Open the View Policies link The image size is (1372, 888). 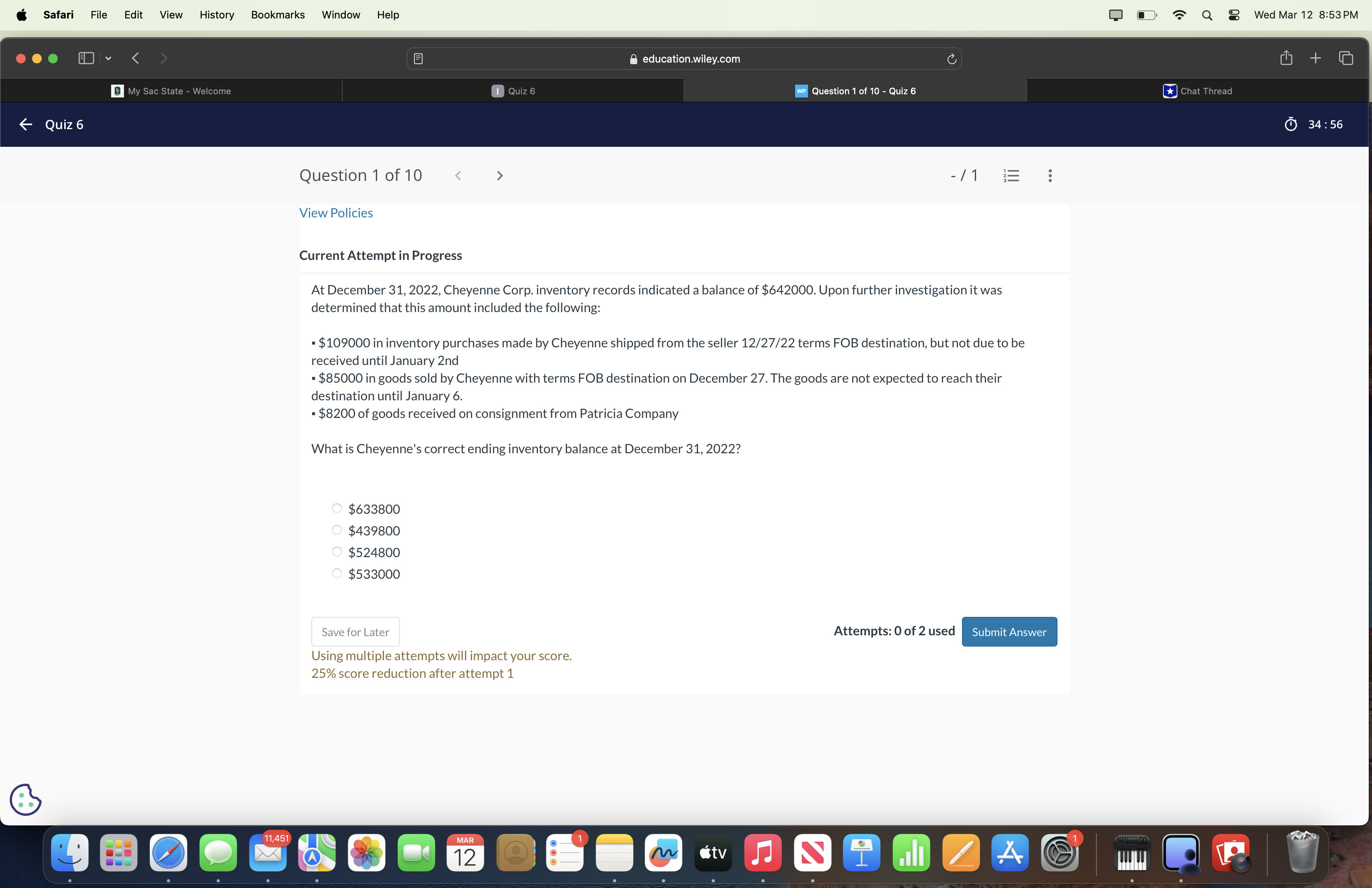335,213
